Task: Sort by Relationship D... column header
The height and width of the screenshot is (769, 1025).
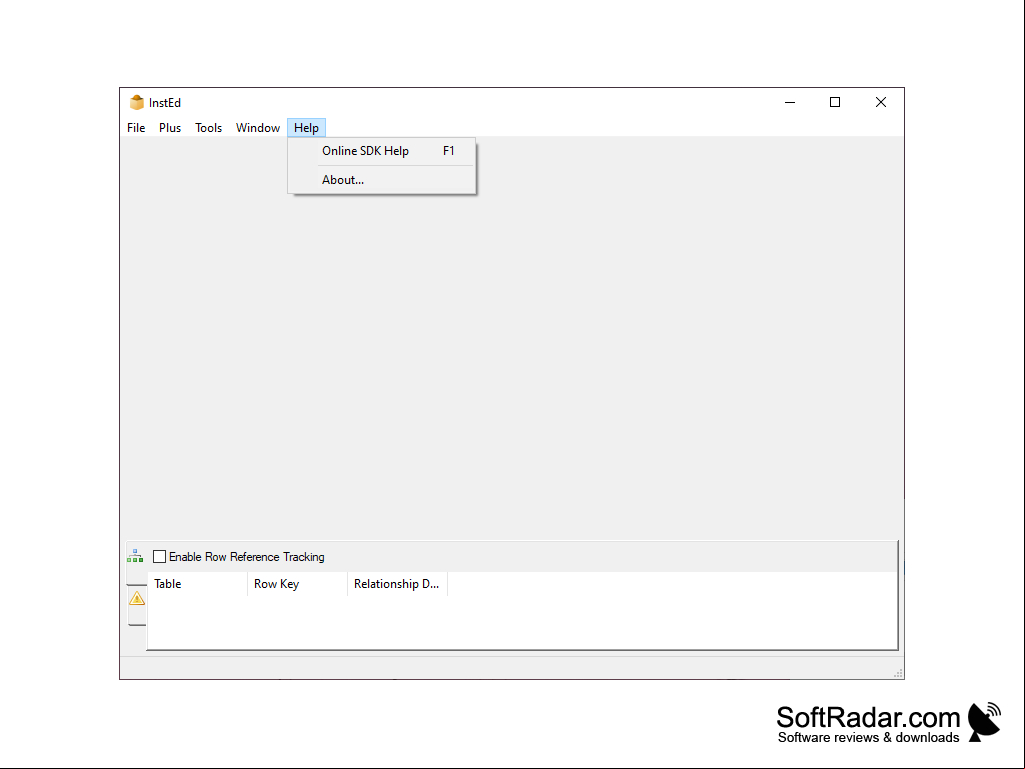Action: click(397, 584)
